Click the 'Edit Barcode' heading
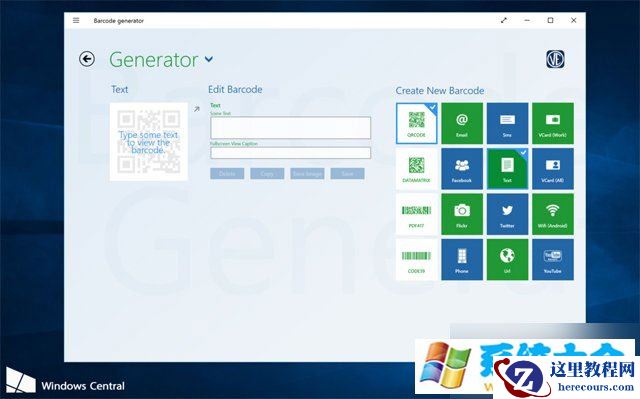This screenshot has width=640, height=399. (x=235, y=89)
